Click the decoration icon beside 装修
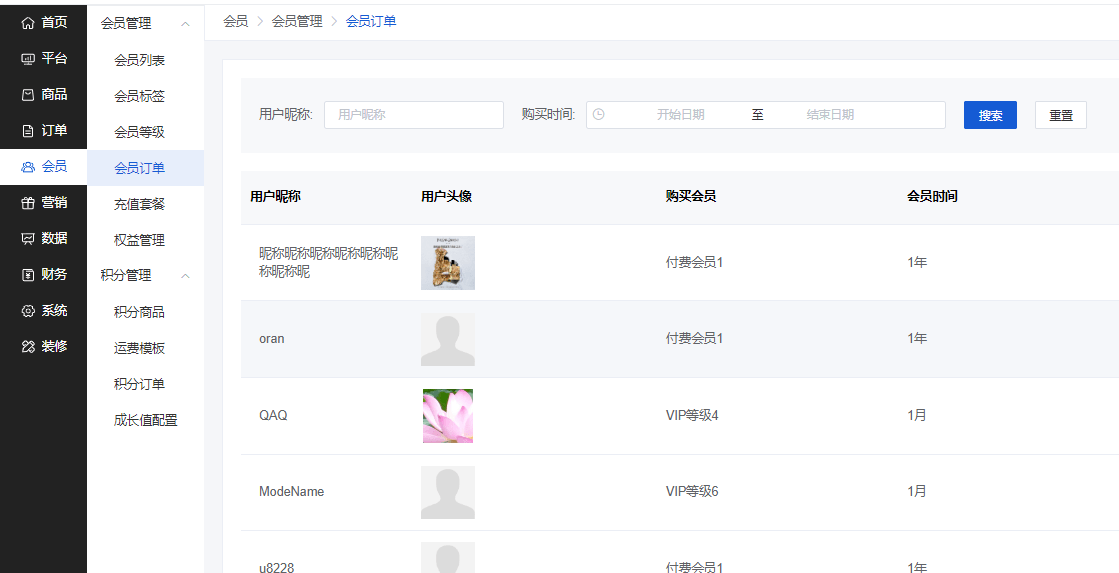Screen dimensions: 1119x573 tap(28, 347)
